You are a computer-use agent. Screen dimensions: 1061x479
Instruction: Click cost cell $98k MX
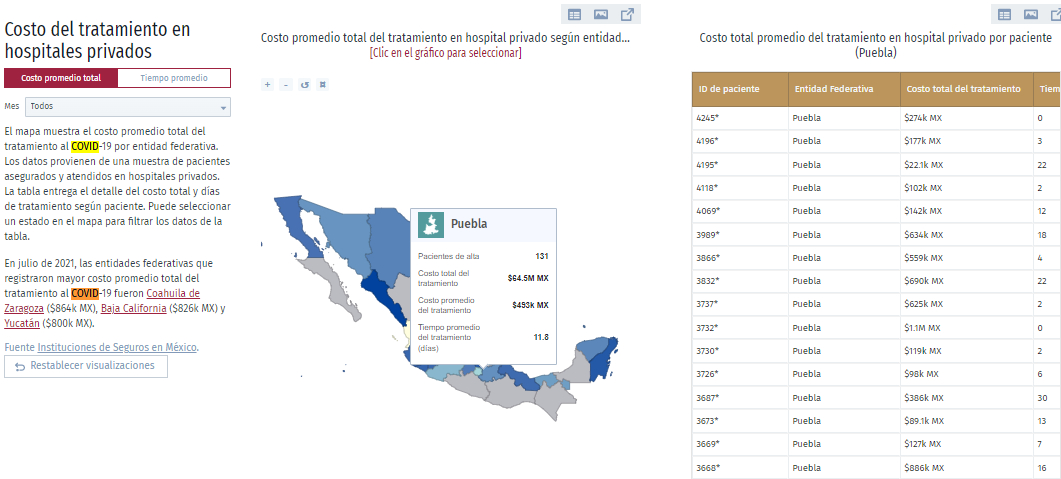click(x=966, y=374)
